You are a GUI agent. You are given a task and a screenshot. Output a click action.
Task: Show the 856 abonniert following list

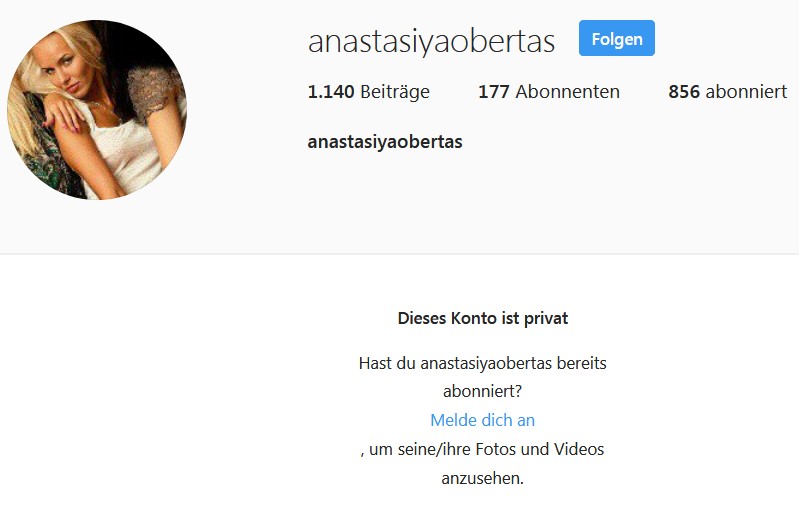tap(728, 92)
